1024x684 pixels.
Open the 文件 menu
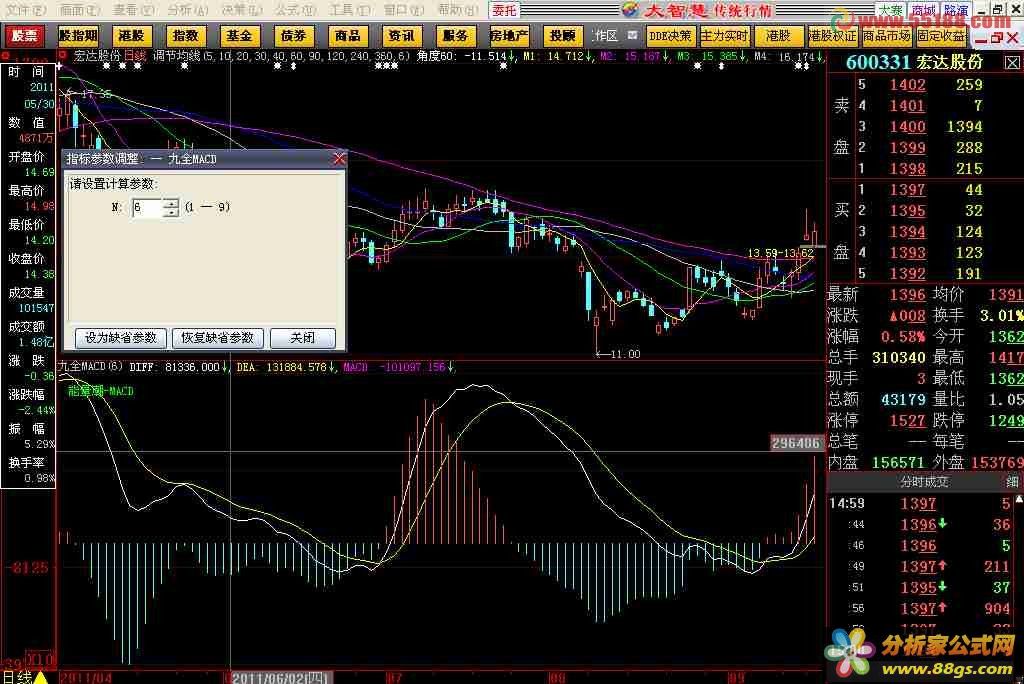point(26,10)
